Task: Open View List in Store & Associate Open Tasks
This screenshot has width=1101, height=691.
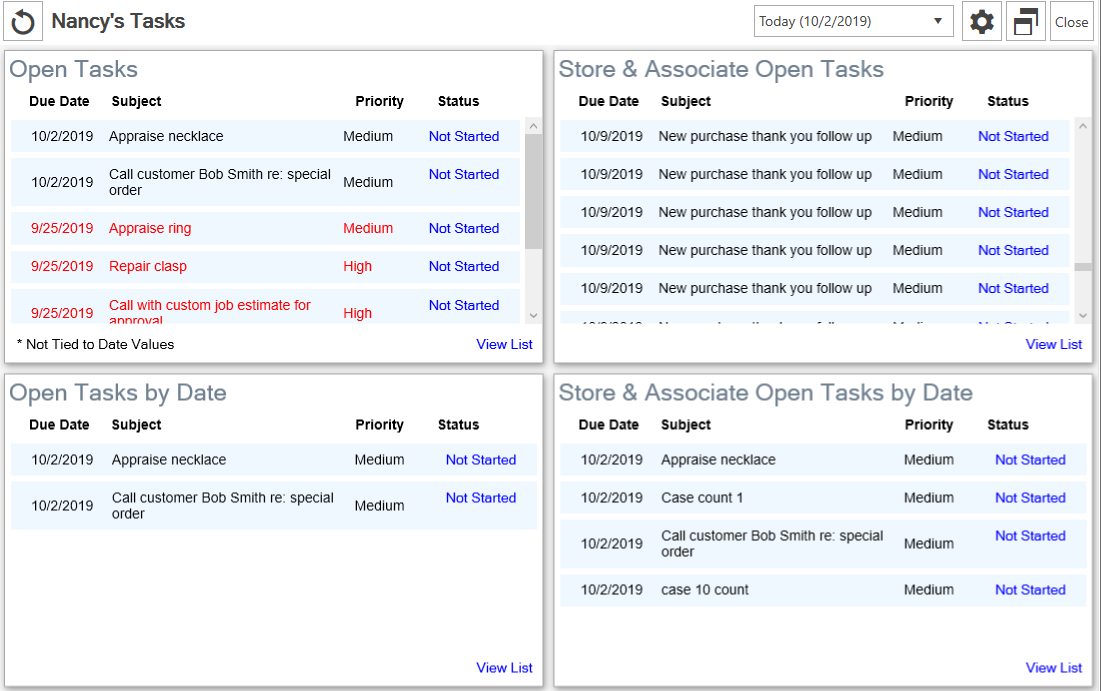Action: click(x=1053, y=344)
